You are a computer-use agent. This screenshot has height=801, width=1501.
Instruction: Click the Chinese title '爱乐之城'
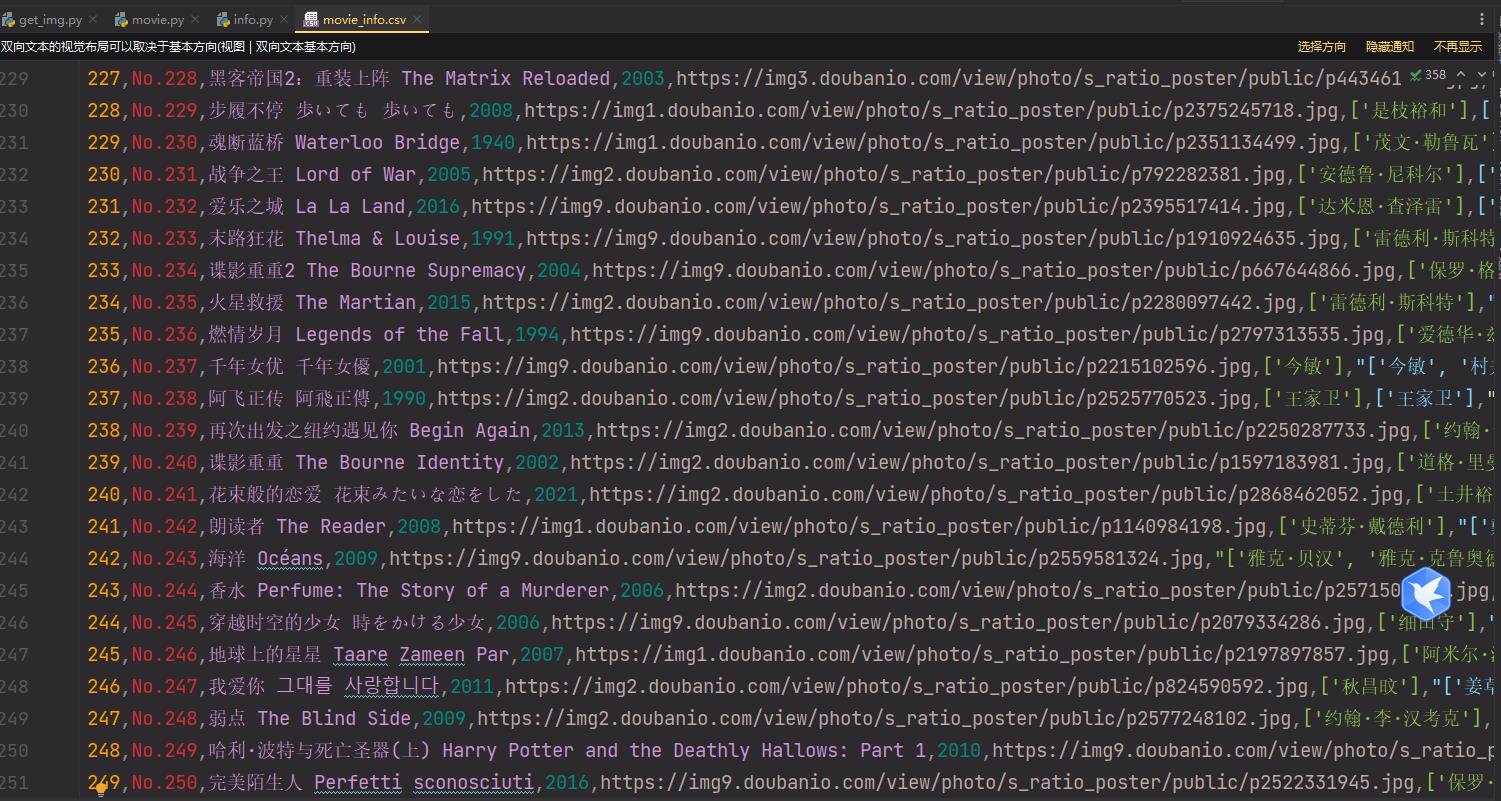(246, 206)
